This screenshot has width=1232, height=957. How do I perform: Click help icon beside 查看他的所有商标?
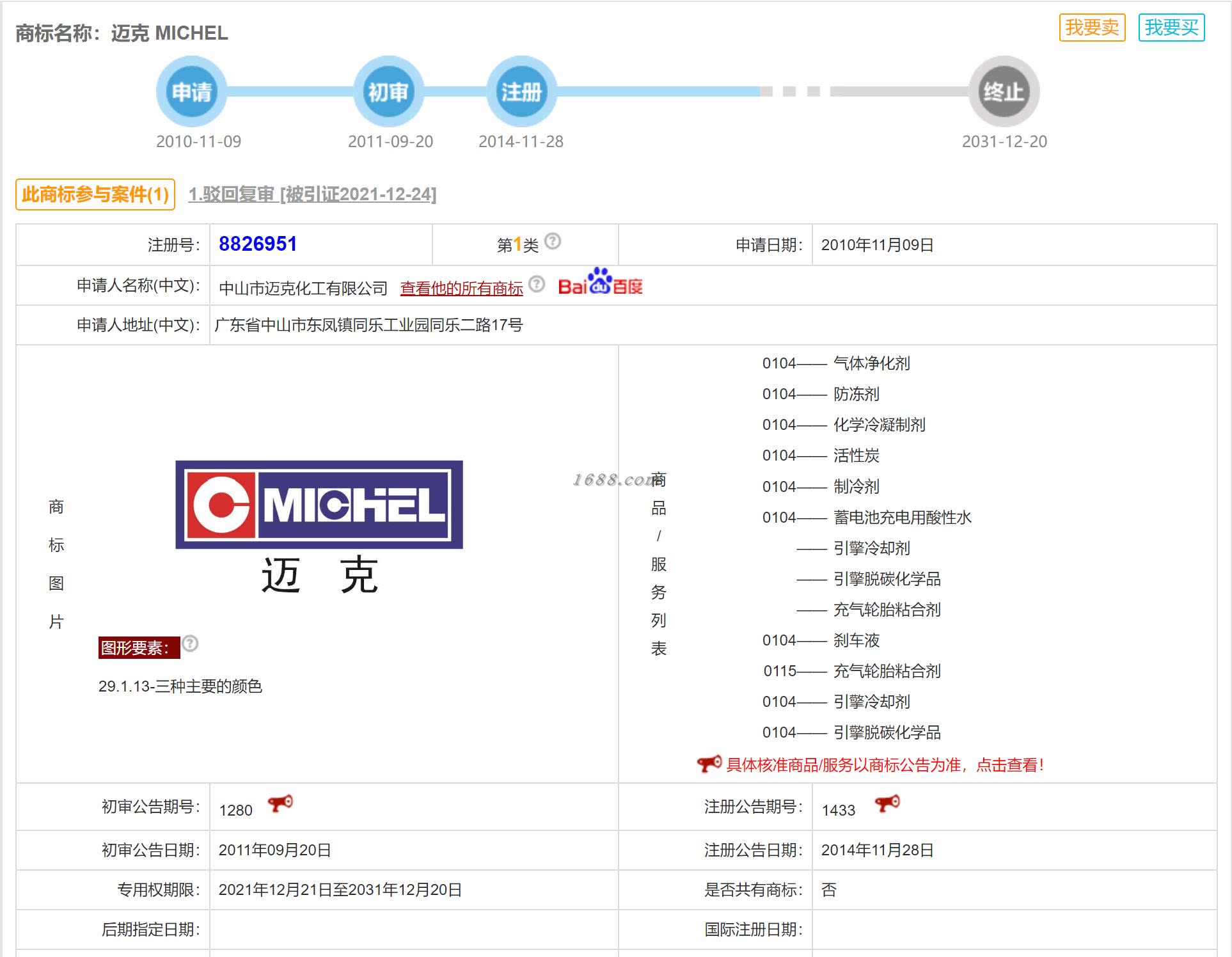coord(537,284)
